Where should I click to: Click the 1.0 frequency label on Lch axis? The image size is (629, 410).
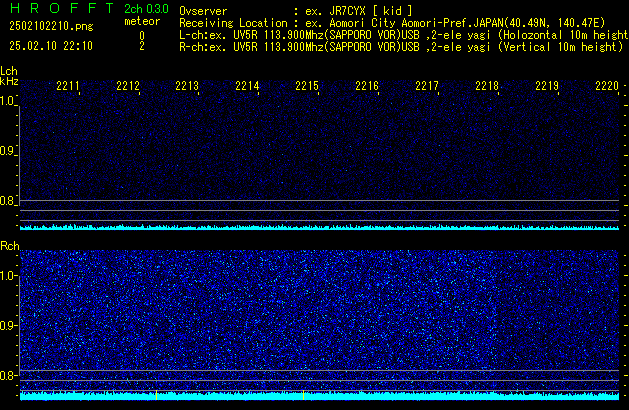click(x=7, y=101)
